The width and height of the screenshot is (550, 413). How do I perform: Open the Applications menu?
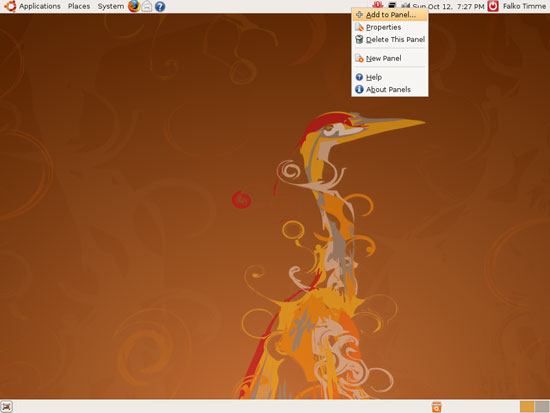point(40,6)
